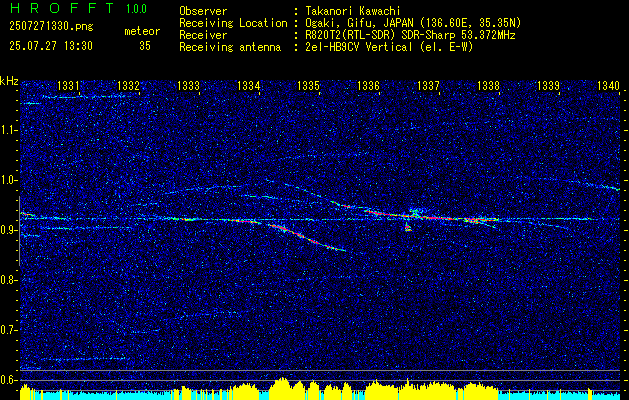Viewport: 629px width, 400px height.
Task: Click the Receiving antenna field label
Action: point(230,47)
